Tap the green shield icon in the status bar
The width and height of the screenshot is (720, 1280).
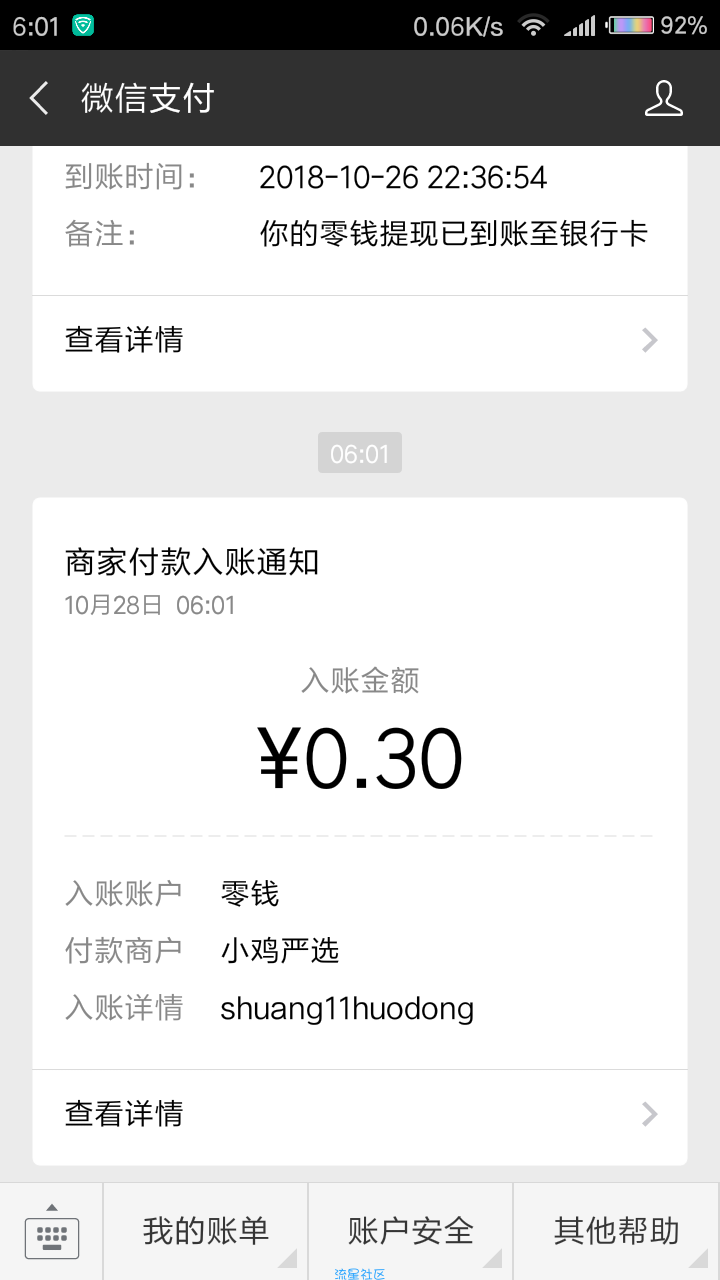coord(84,26)
